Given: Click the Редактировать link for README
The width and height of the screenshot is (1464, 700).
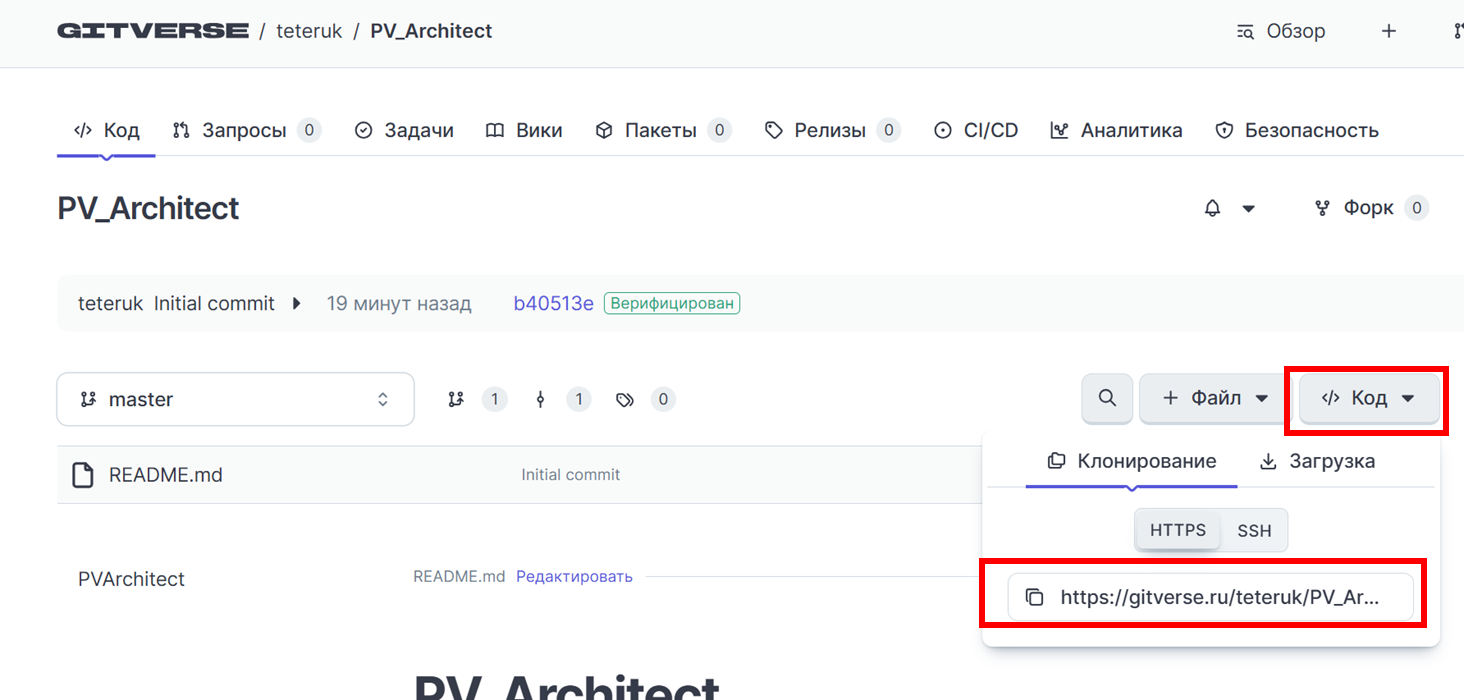Looking at the screenshot, I should point(574,576).
